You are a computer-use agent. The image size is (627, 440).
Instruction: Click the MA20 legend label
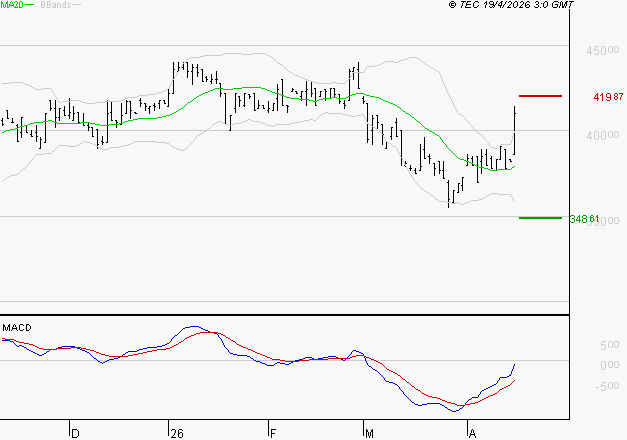point(12,5)
